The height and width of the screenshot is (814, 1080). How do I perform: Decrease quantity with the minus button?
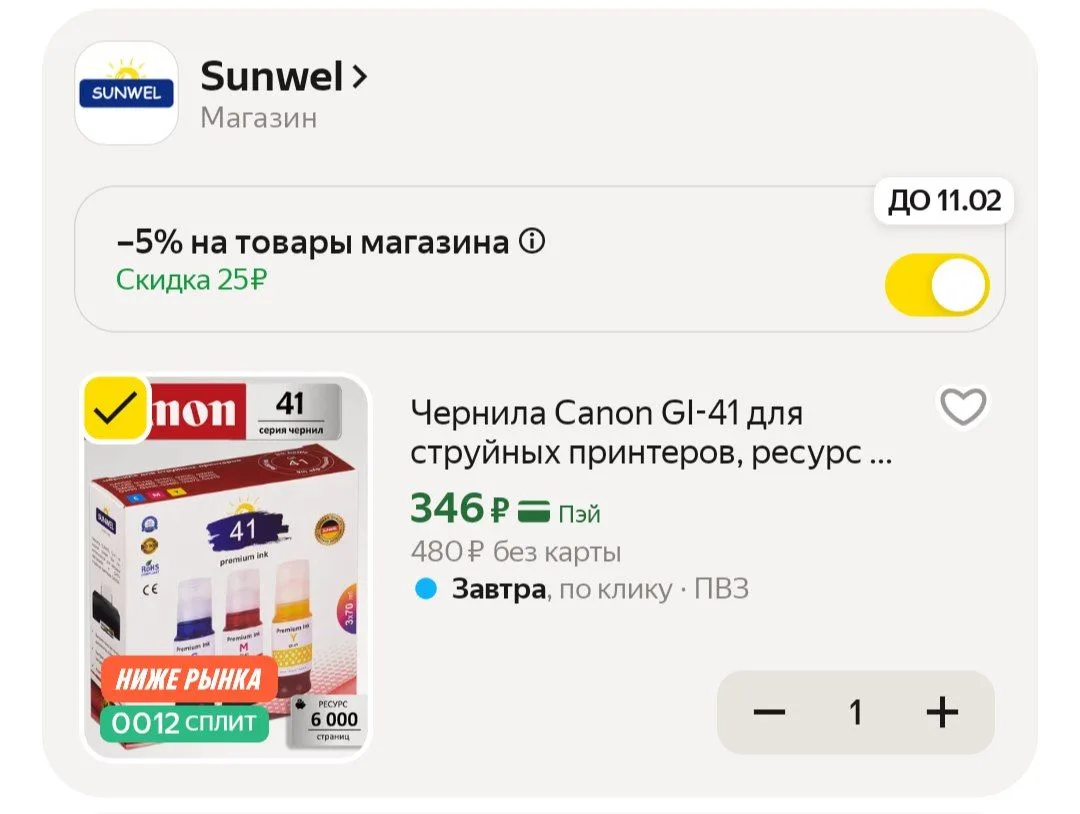pyautogui.click(x=769, y=712)
